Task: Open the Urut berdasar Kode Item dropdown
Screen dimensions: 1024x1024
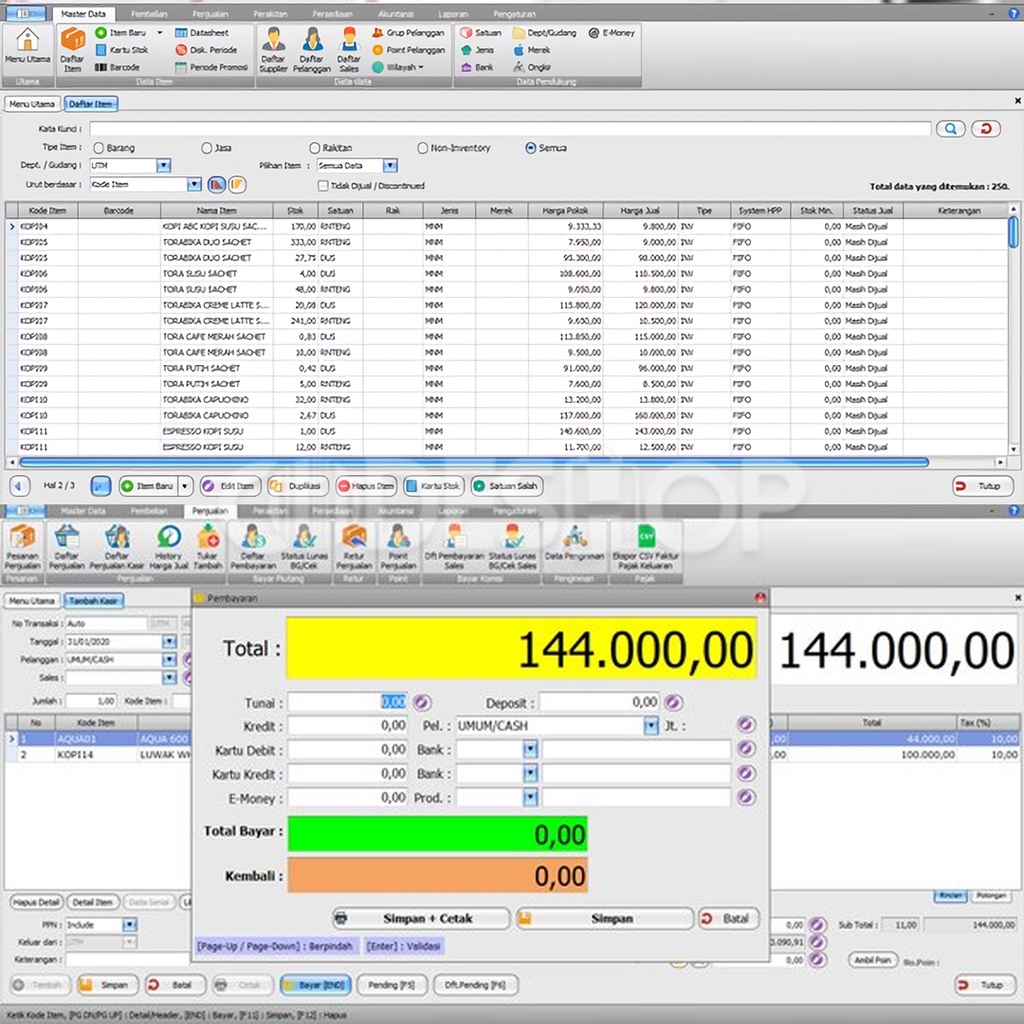Action: click(194, 185)
